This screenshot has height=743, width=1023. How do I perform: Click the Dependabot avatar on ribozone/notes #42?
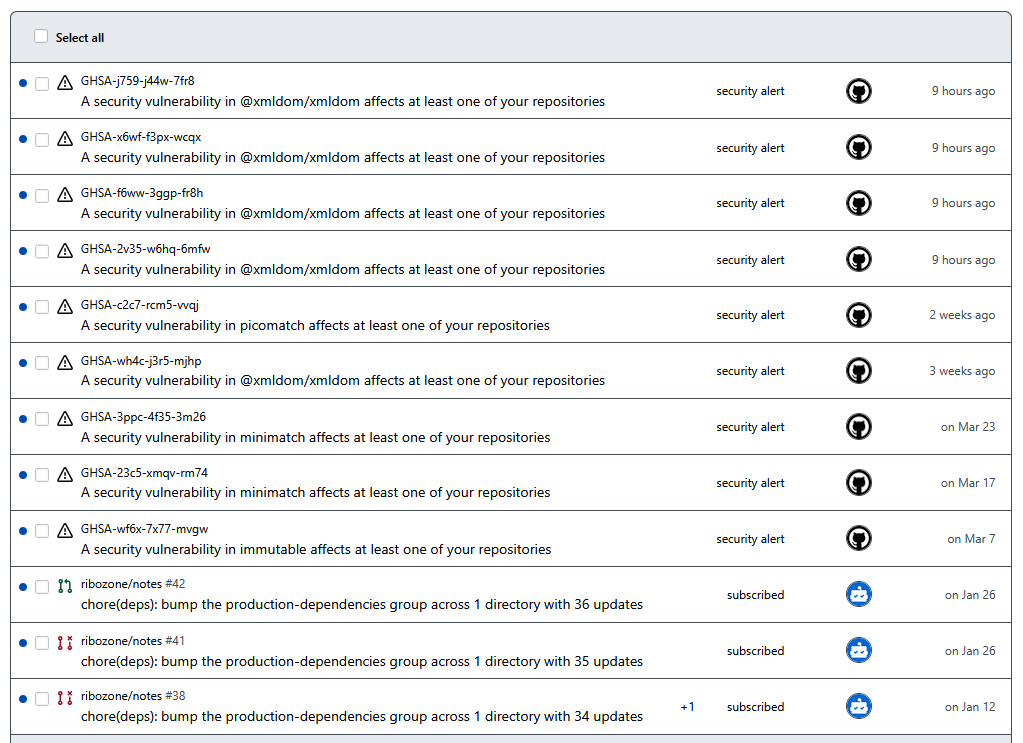tap(858, 593)
